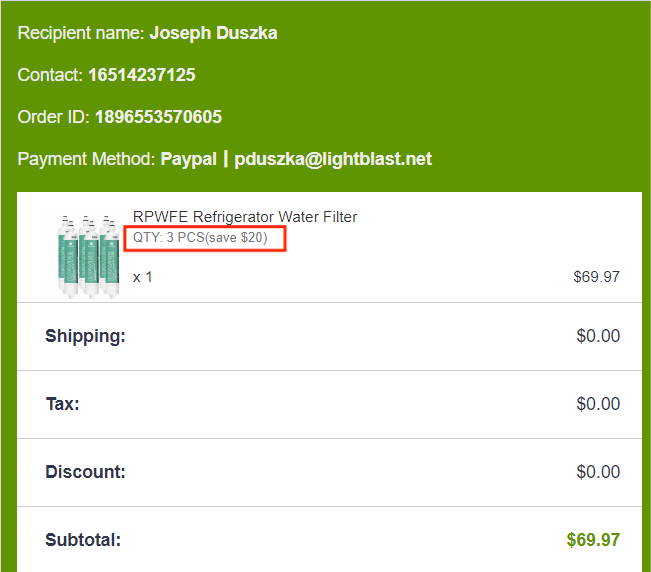Select the contact number 16514237125

142,75
